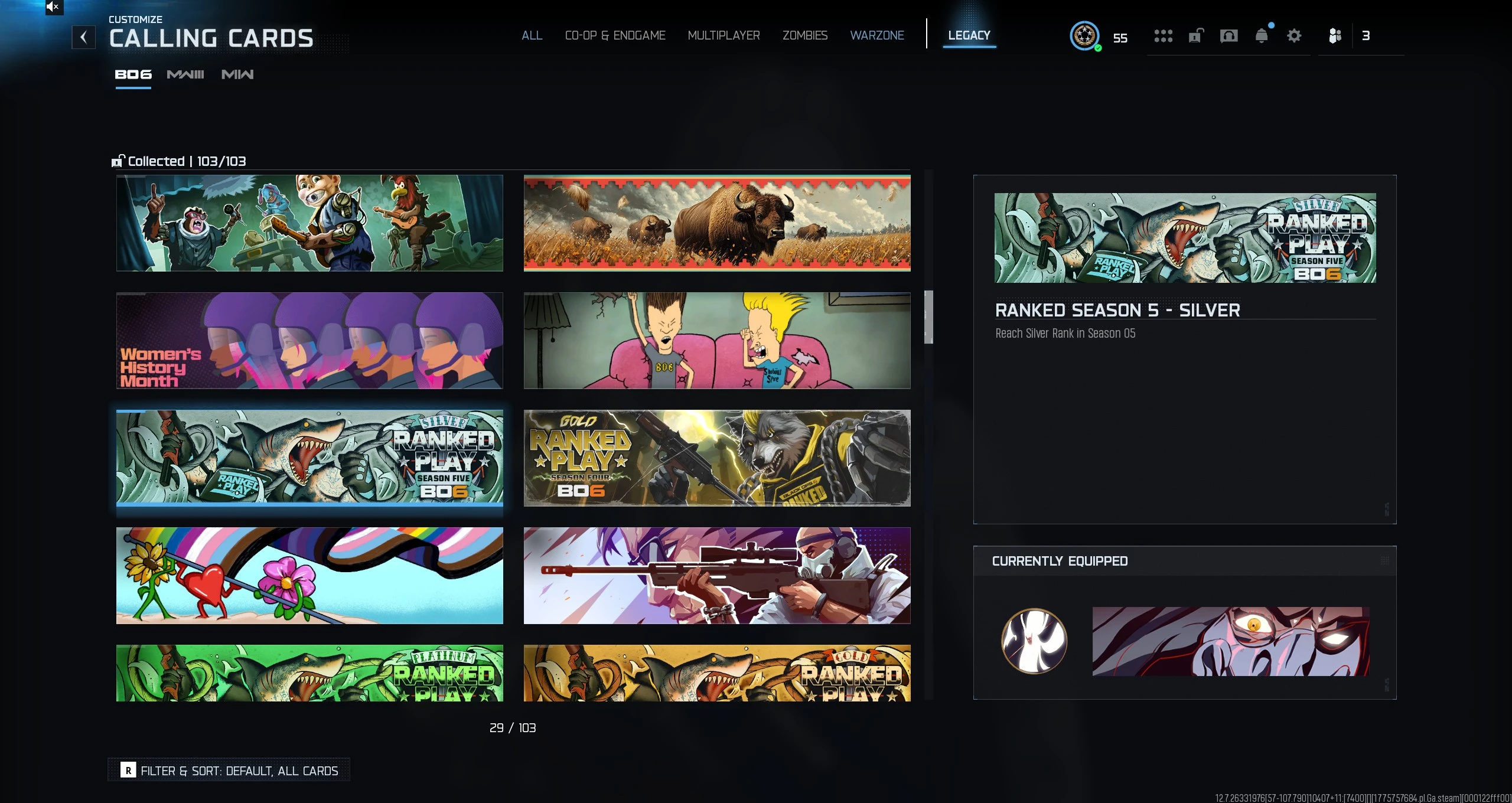This screenshot has width=1512, height=803.
Task: Click the back arrow beside Calling Cards
Action: point(83,38)
